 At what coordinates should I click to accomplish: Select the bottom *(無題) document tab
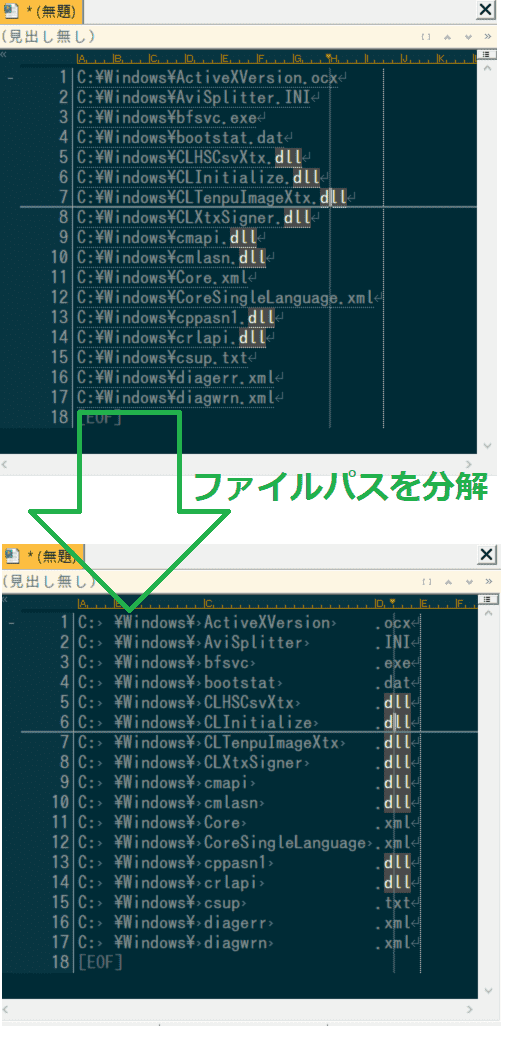[x=42, y=555]
